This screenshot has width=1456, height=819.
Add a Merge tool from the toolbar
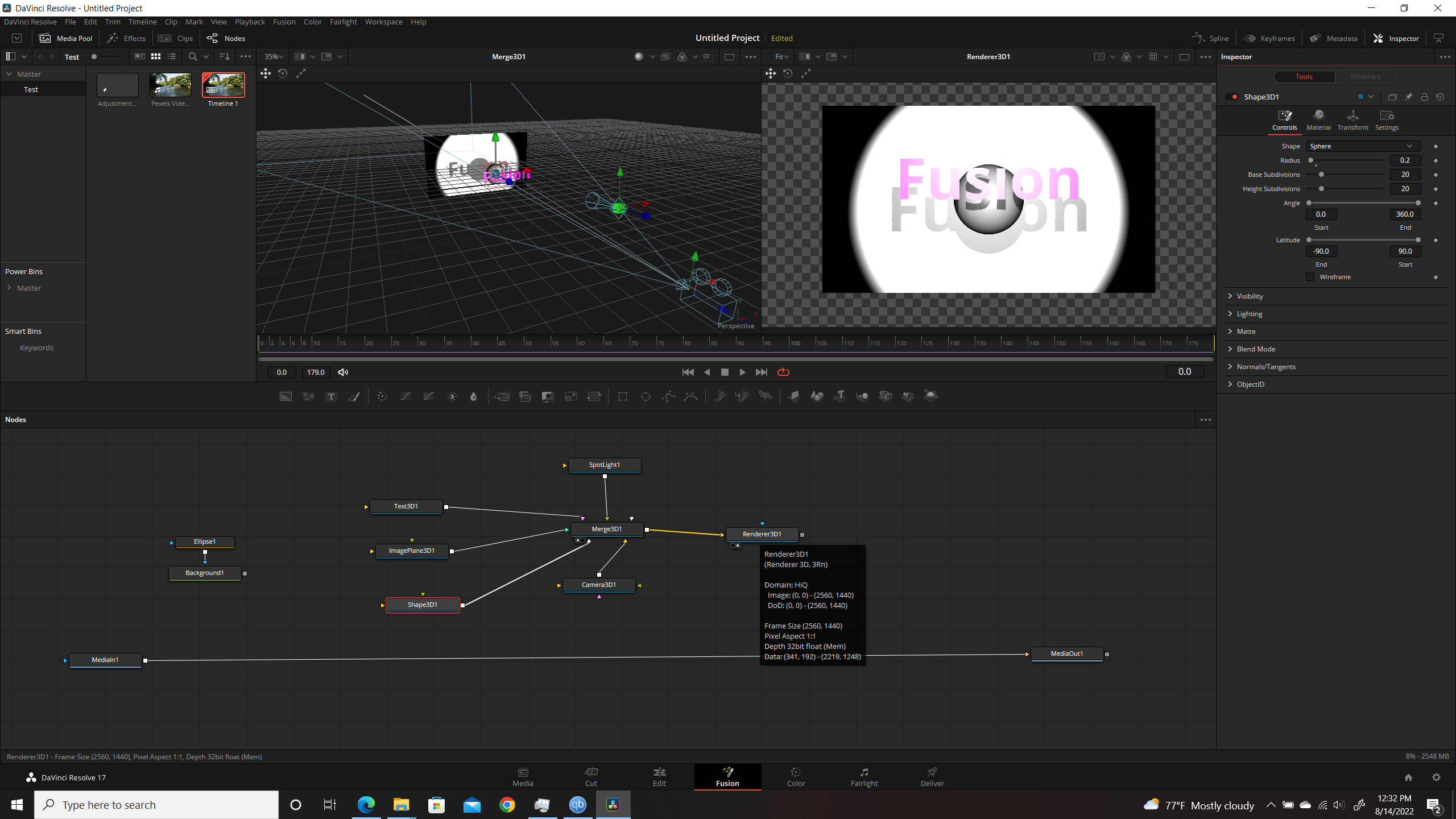click(x=502, y=396)
